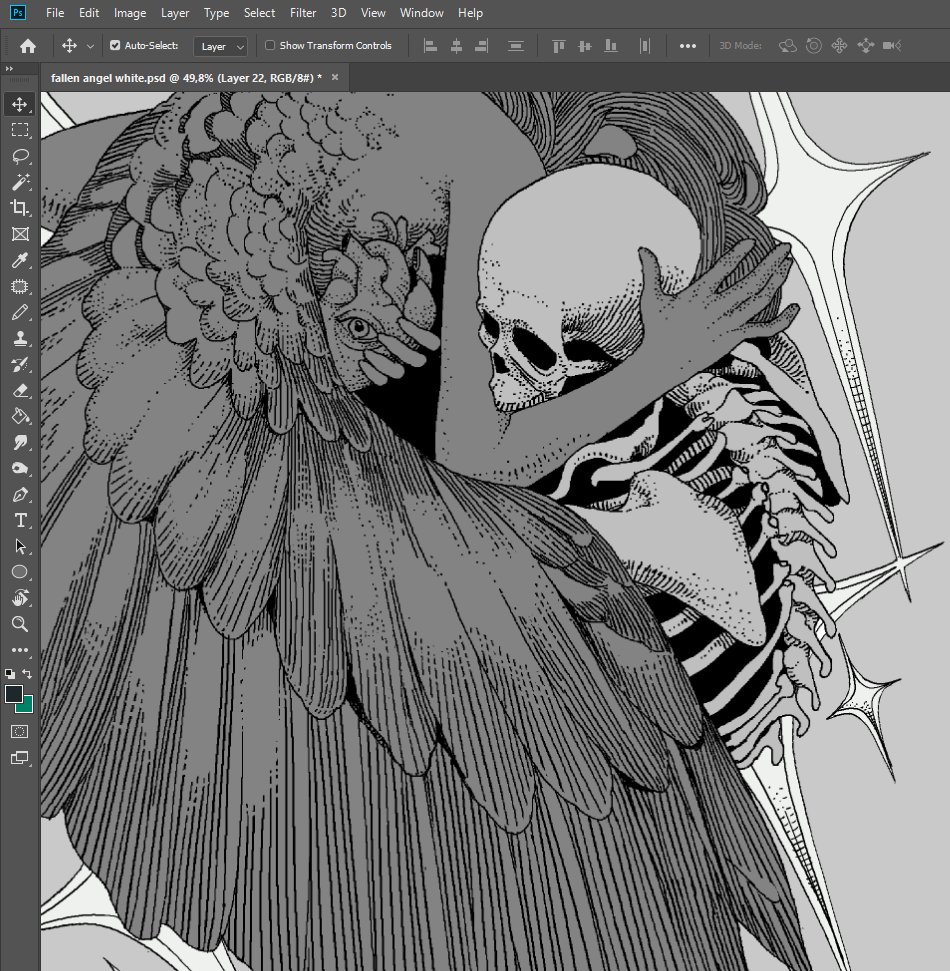Select the Zoom tool
The width and height of the screenshot is (950, 971).
(21, 624)
